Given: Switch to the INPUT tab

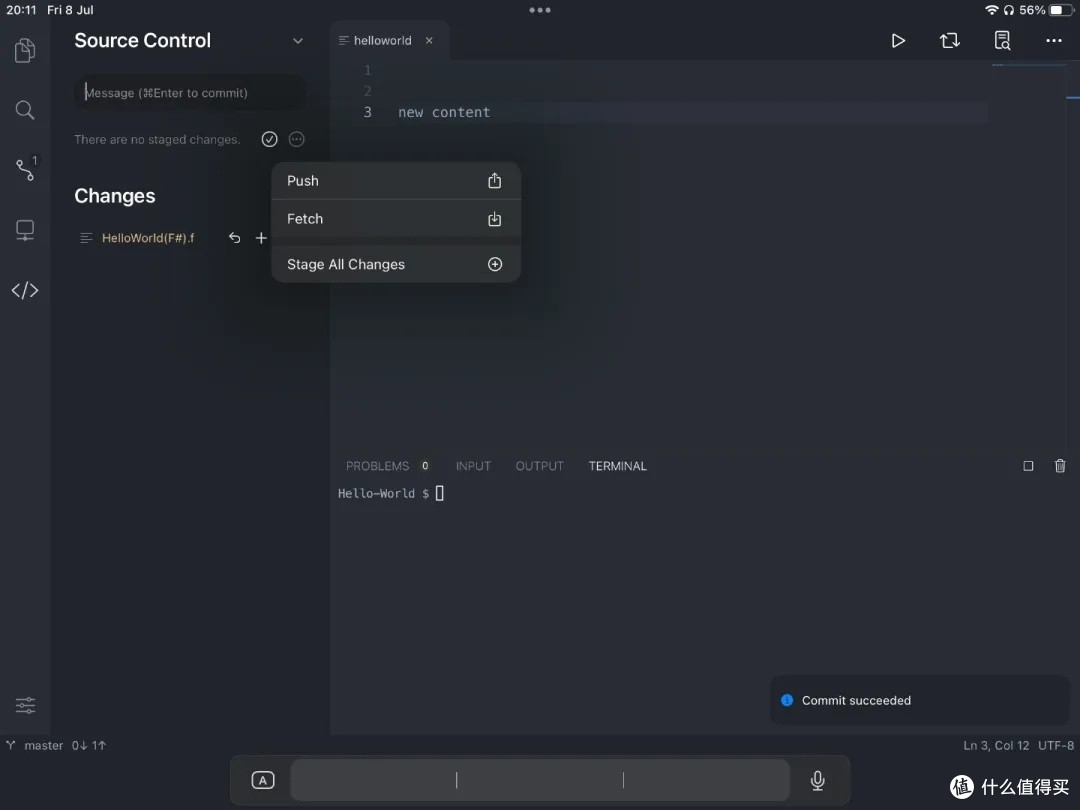Looking at the screenshot, I should click(473, 466).
